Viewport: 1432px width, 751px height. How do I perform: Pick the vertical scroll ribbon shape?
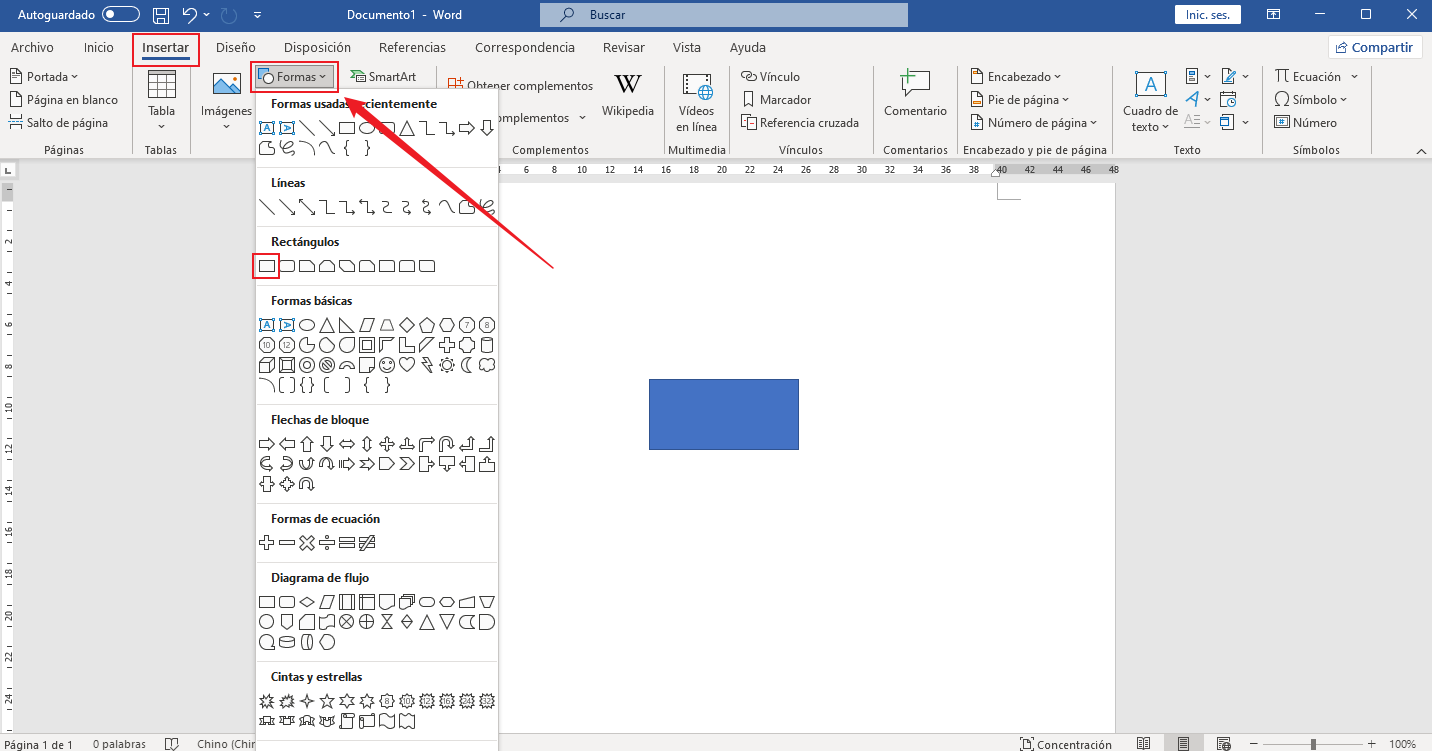point(347,721)
